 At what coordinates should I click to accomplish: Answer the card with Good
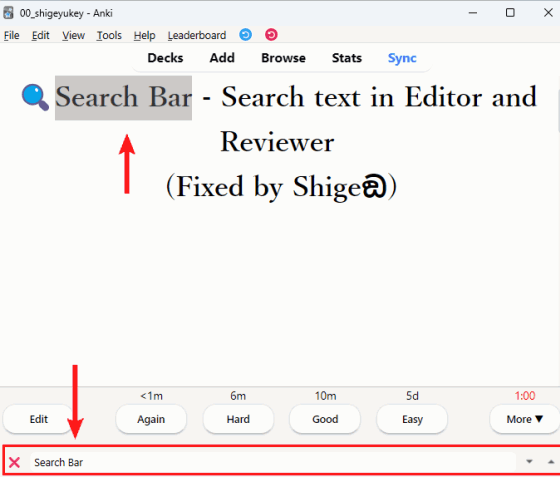coord(325,419)
